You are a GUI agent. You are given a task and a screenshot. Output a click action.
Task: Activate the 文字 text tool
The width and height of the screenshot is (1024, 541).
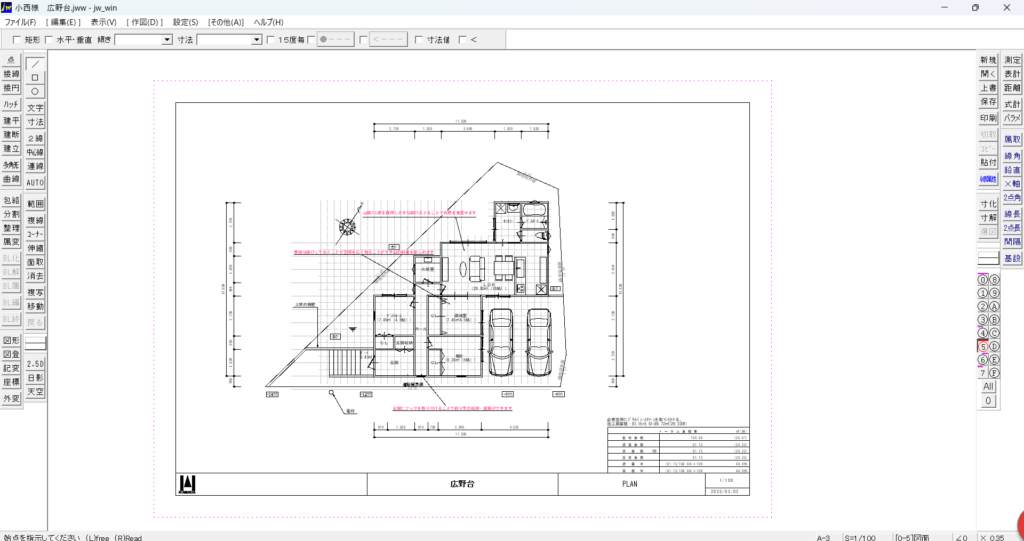pyautogui.click(x=35, y=107)
